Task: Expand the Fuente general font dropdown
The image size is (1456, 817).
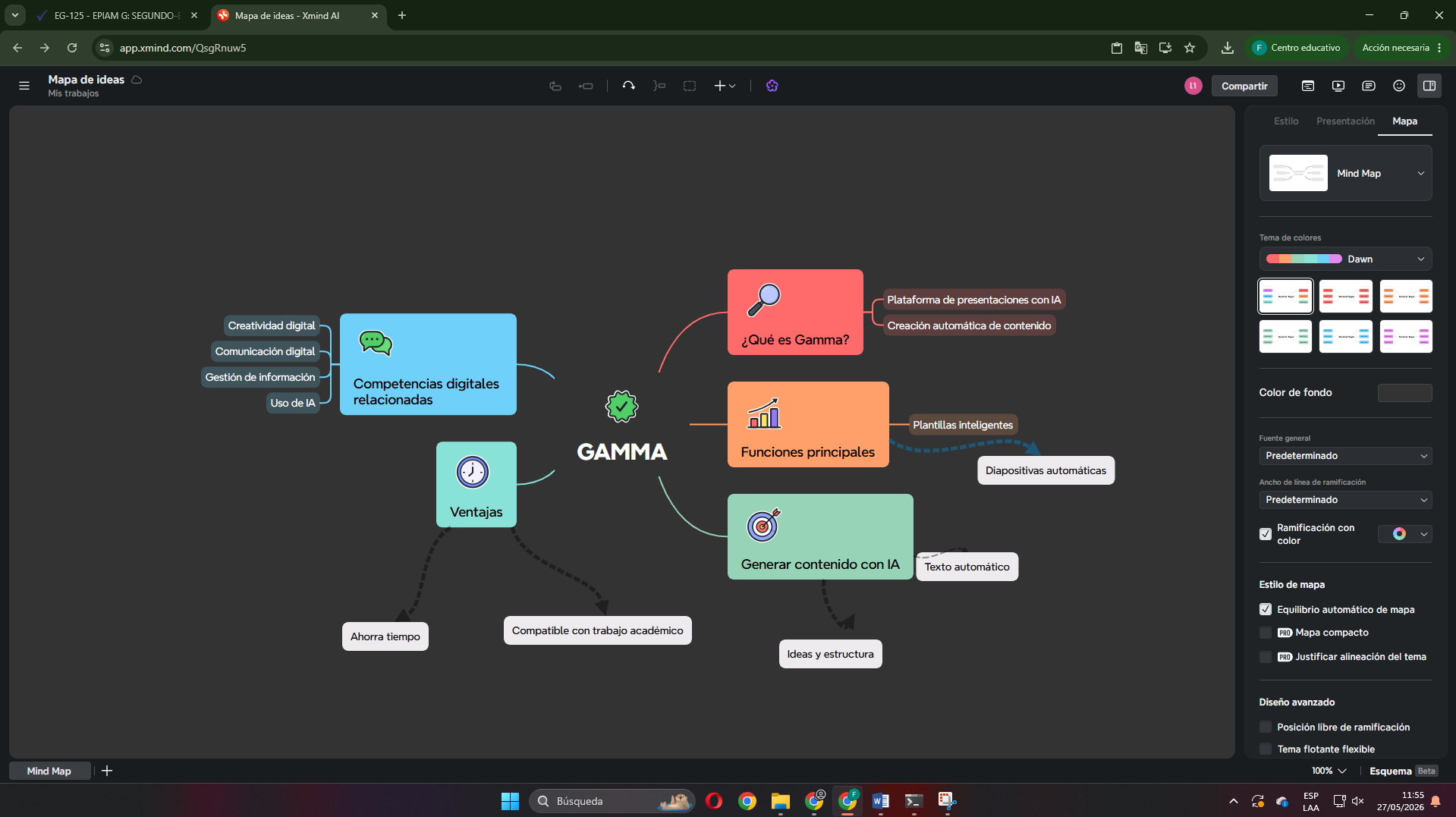Action: (1345, 455)
